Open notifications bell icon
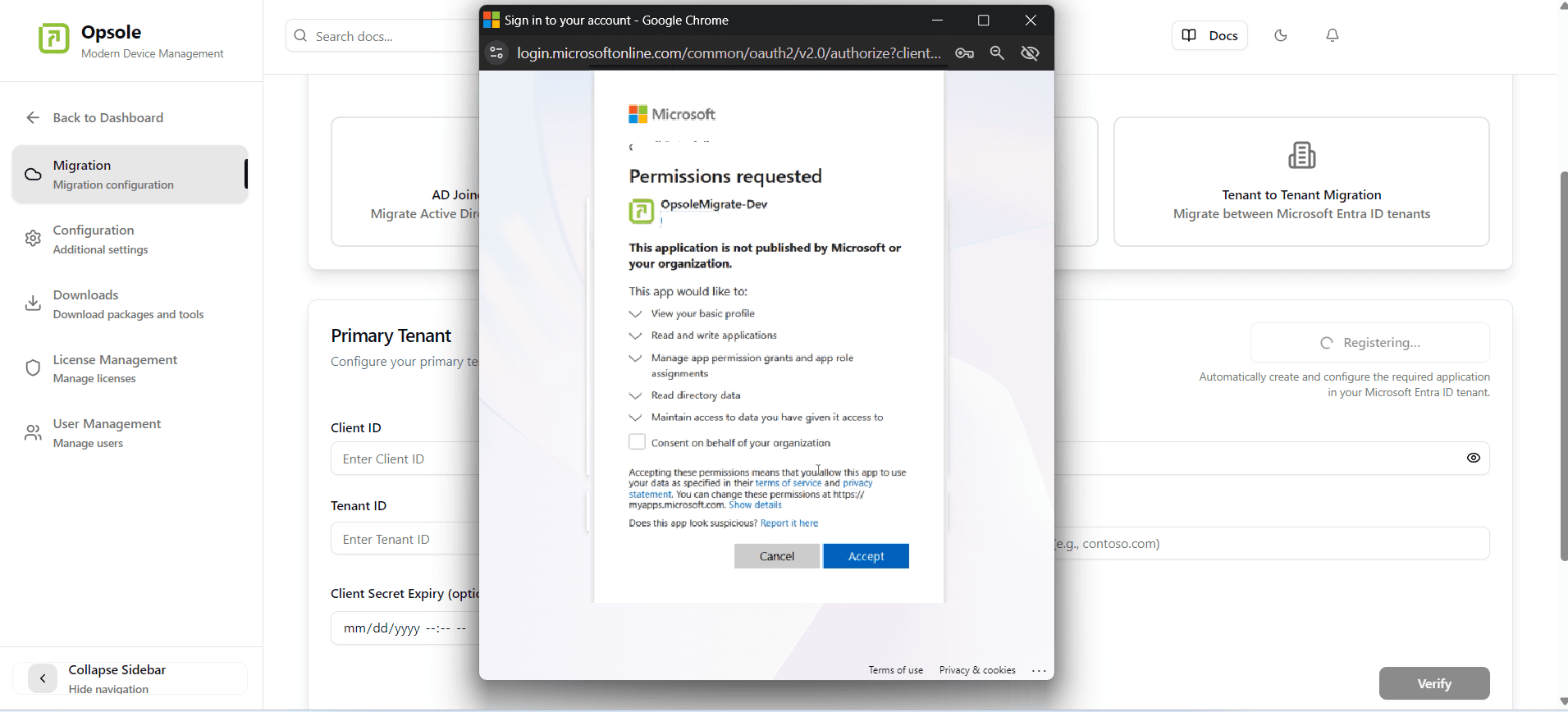This screenshot has height=712, width=1568. (x=1333, y=35)
